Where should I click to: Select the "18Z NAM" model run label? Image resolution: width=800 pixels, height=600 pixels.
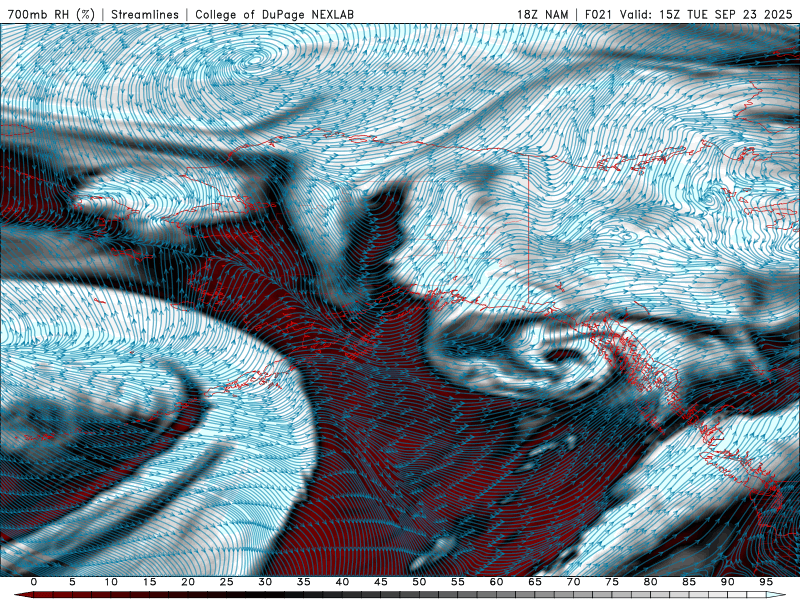point(543,14)
